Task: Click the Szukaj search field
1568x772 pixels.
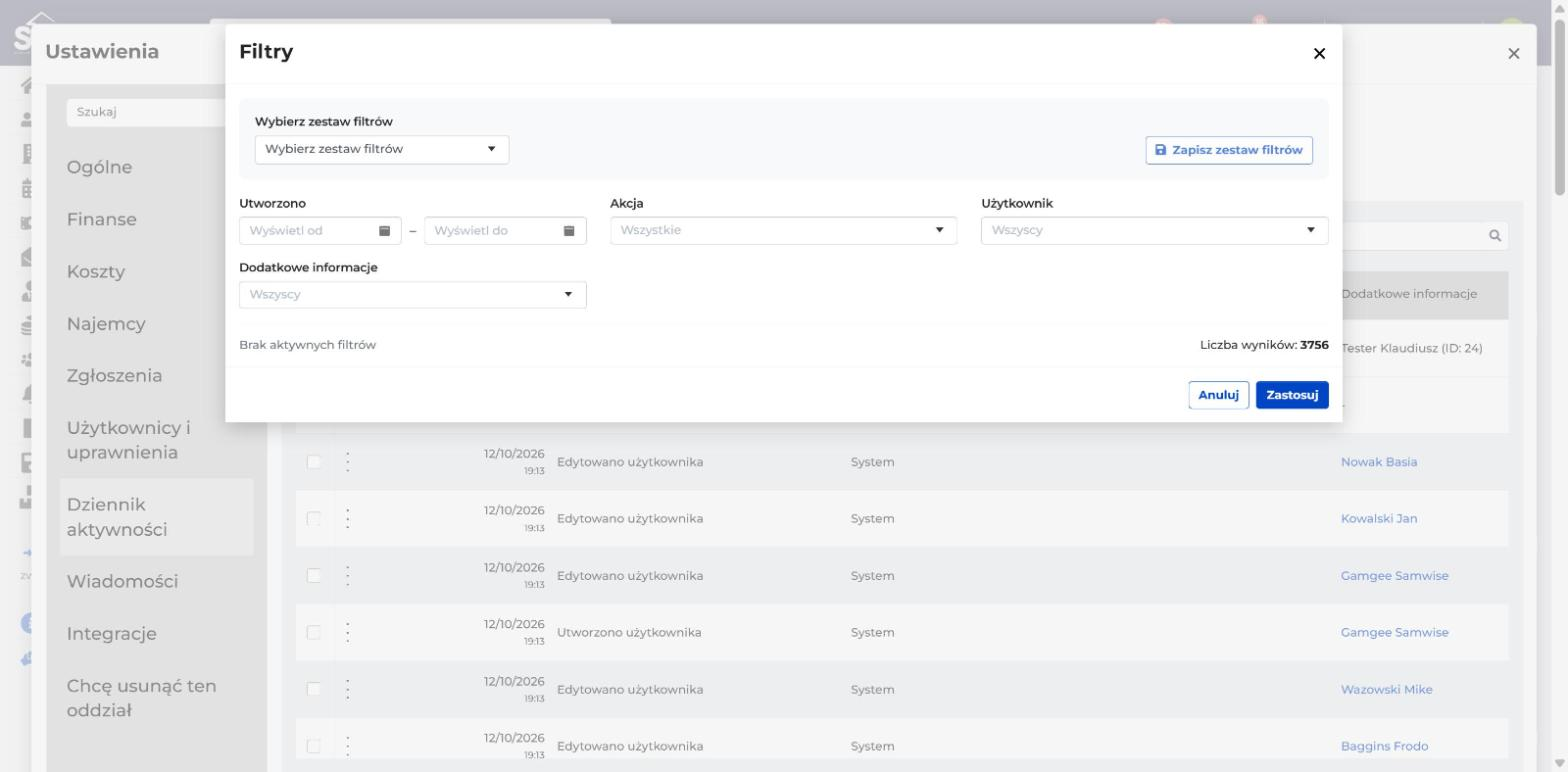Action: tap(146, 112)
